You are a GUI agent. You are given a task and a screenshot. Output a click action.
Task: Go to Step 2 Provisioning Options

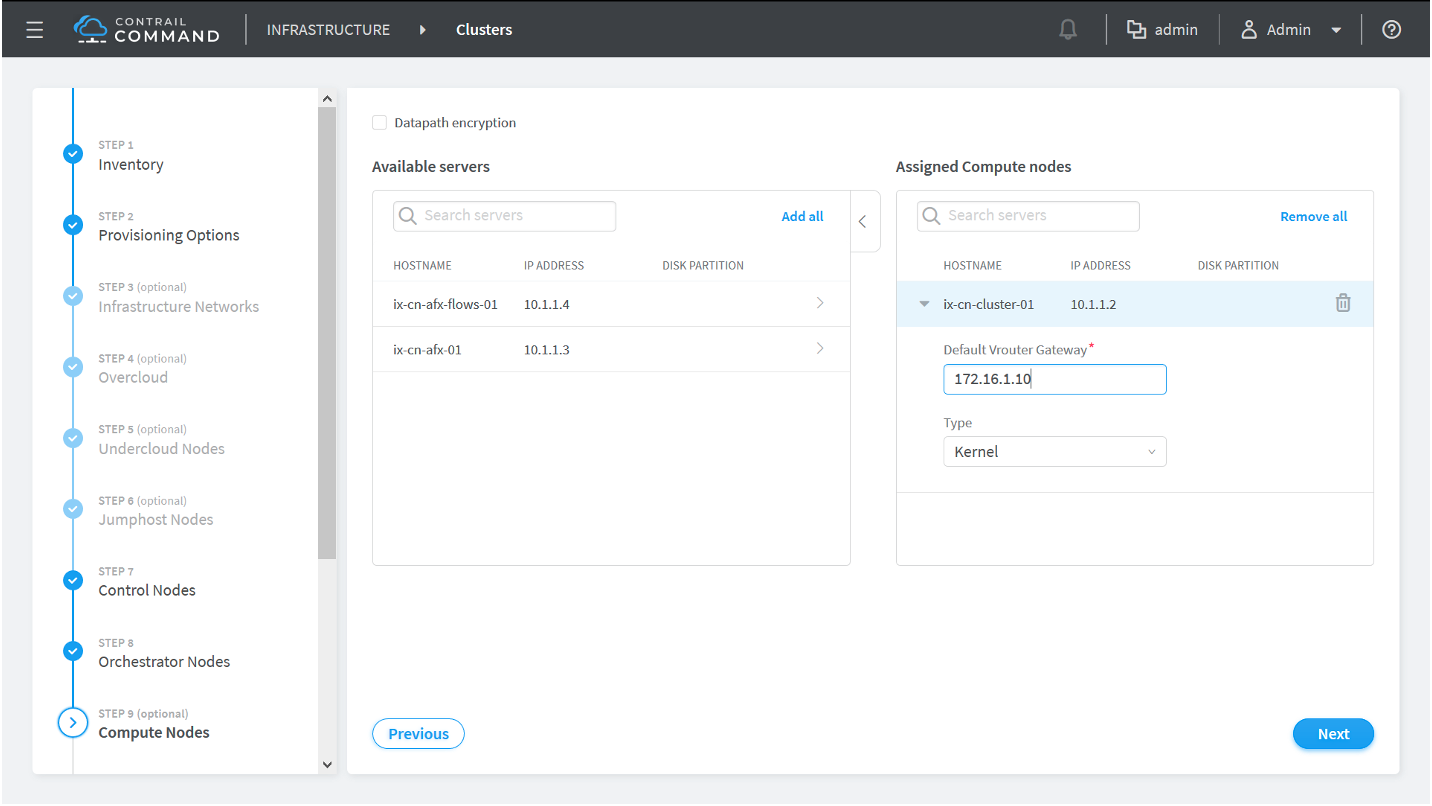pos(168,235)
